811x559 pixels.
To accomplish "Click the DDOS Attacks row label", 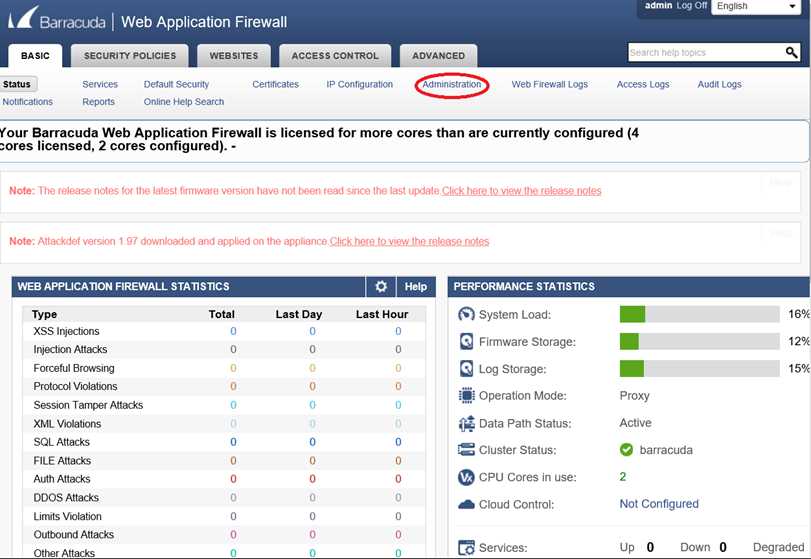I will tap(66, 497).
